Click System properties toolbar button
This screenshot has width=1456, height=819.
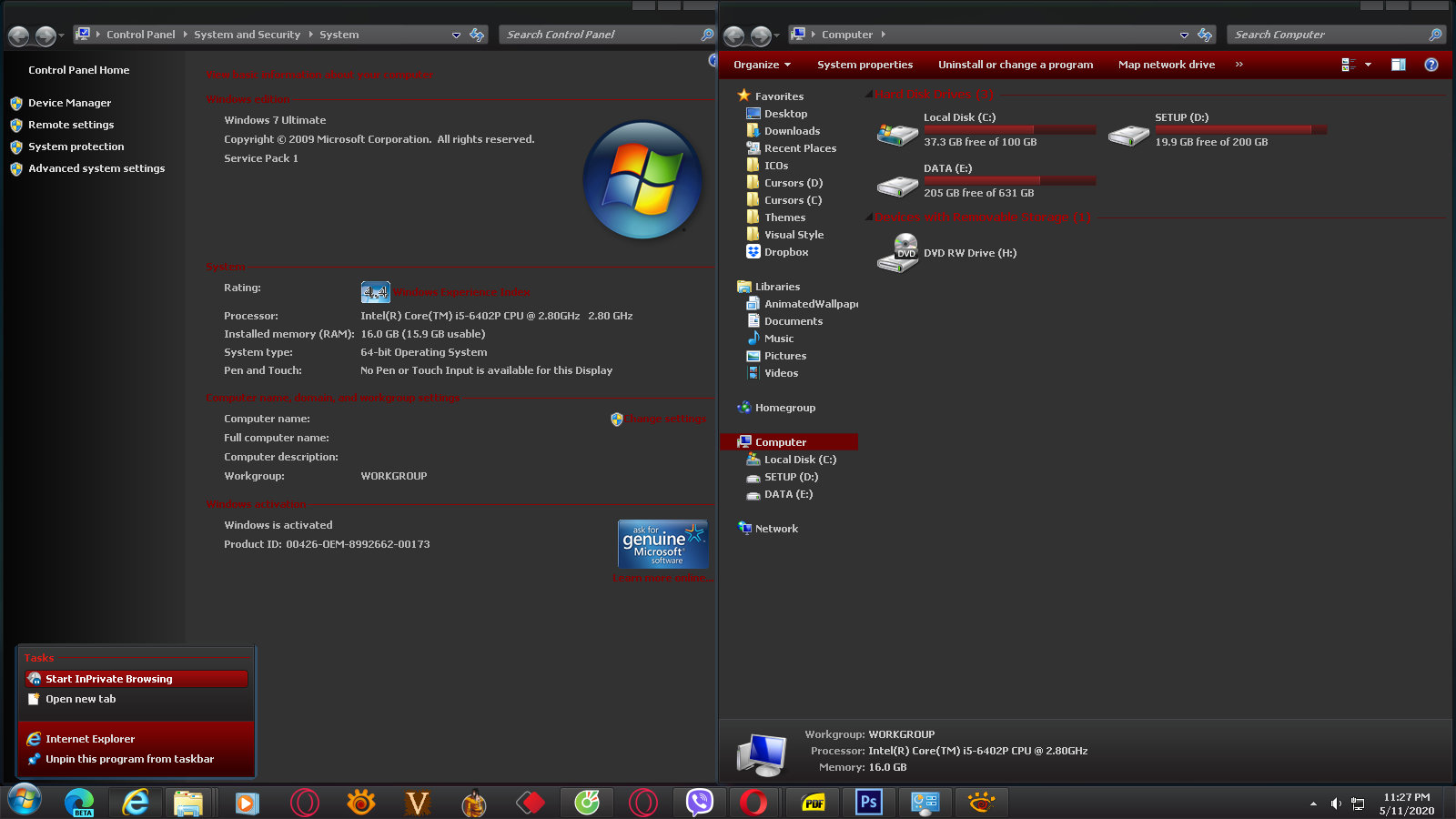pyautogui.click(x=864, y=65)
